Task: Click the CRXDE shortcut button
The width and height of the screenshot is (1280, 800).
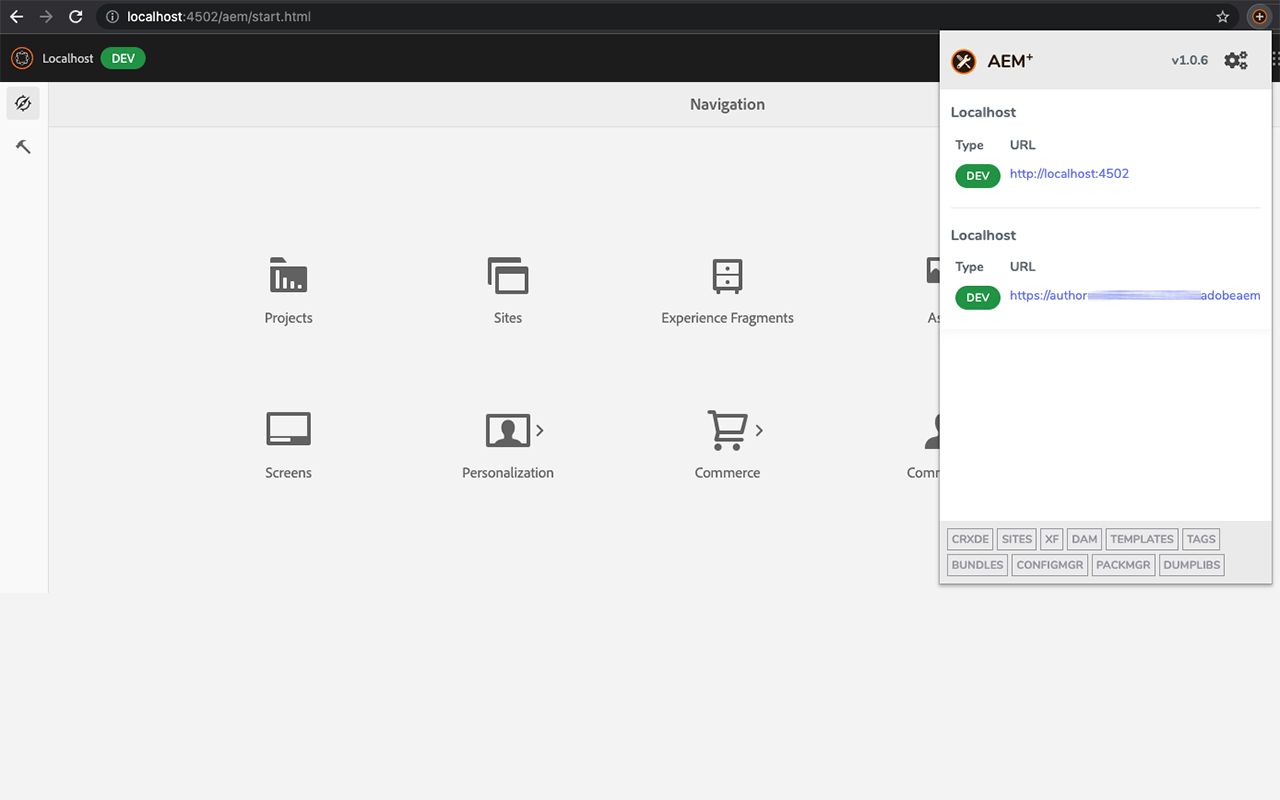Action: point(970,539)
